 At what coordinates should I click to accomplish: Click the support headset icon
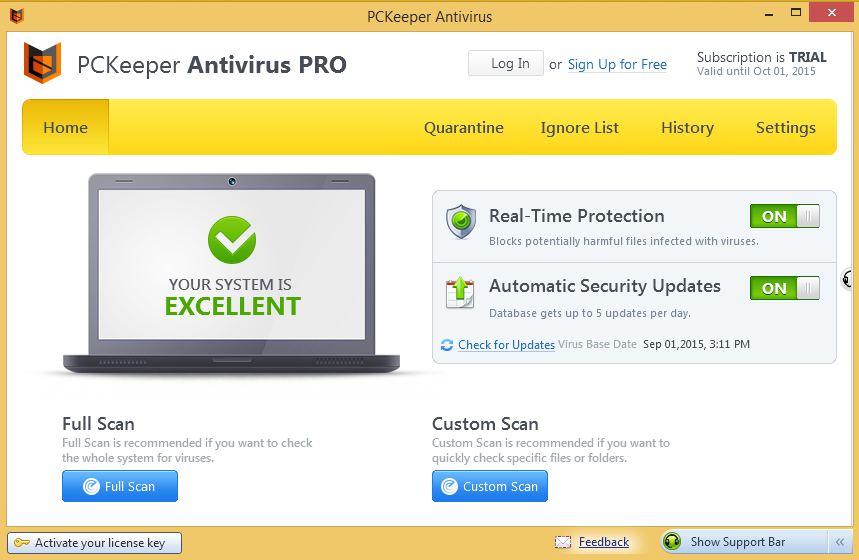(x=672, y=541)
